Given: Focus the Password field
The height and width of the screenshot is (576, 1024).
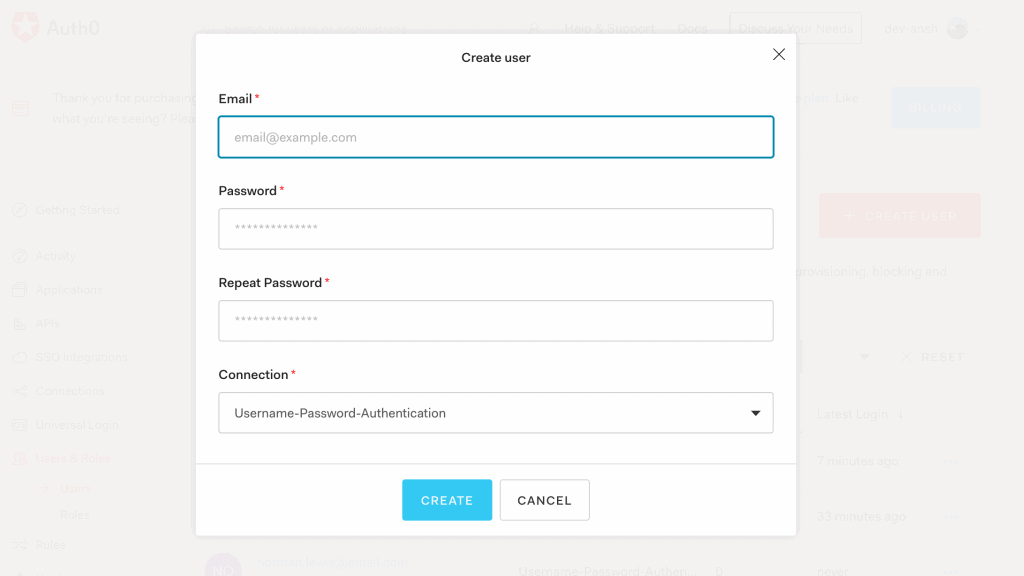Looking at the screenshot, I should (x=496, y=229).
